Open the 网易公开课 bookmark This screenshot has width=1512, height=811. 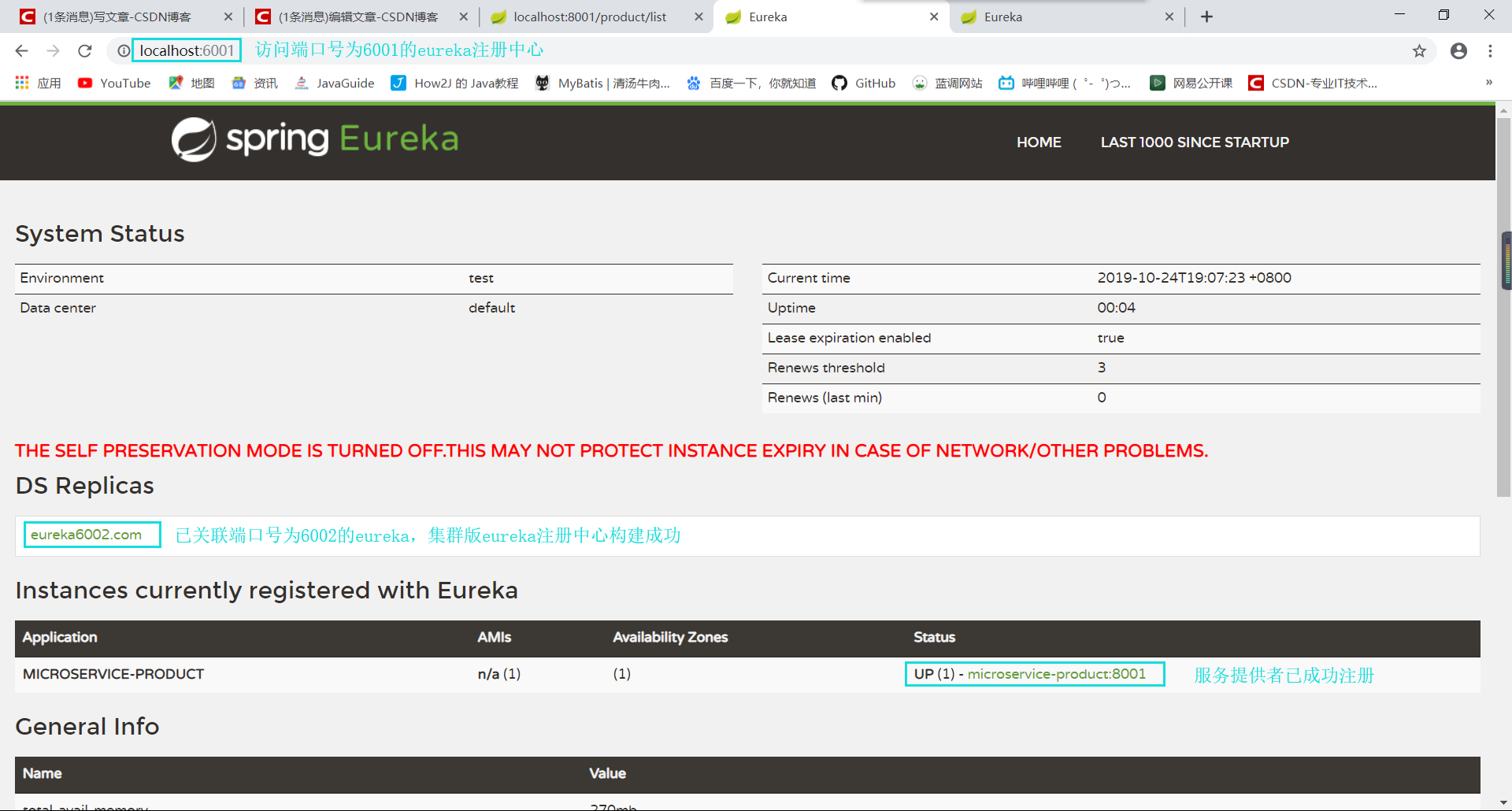tap(1191, 83)
